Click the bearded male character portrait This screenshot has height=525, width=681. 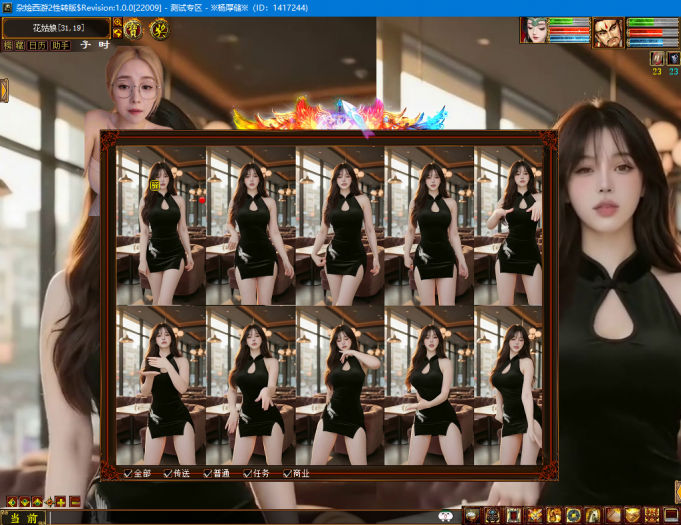coord(609,32)
